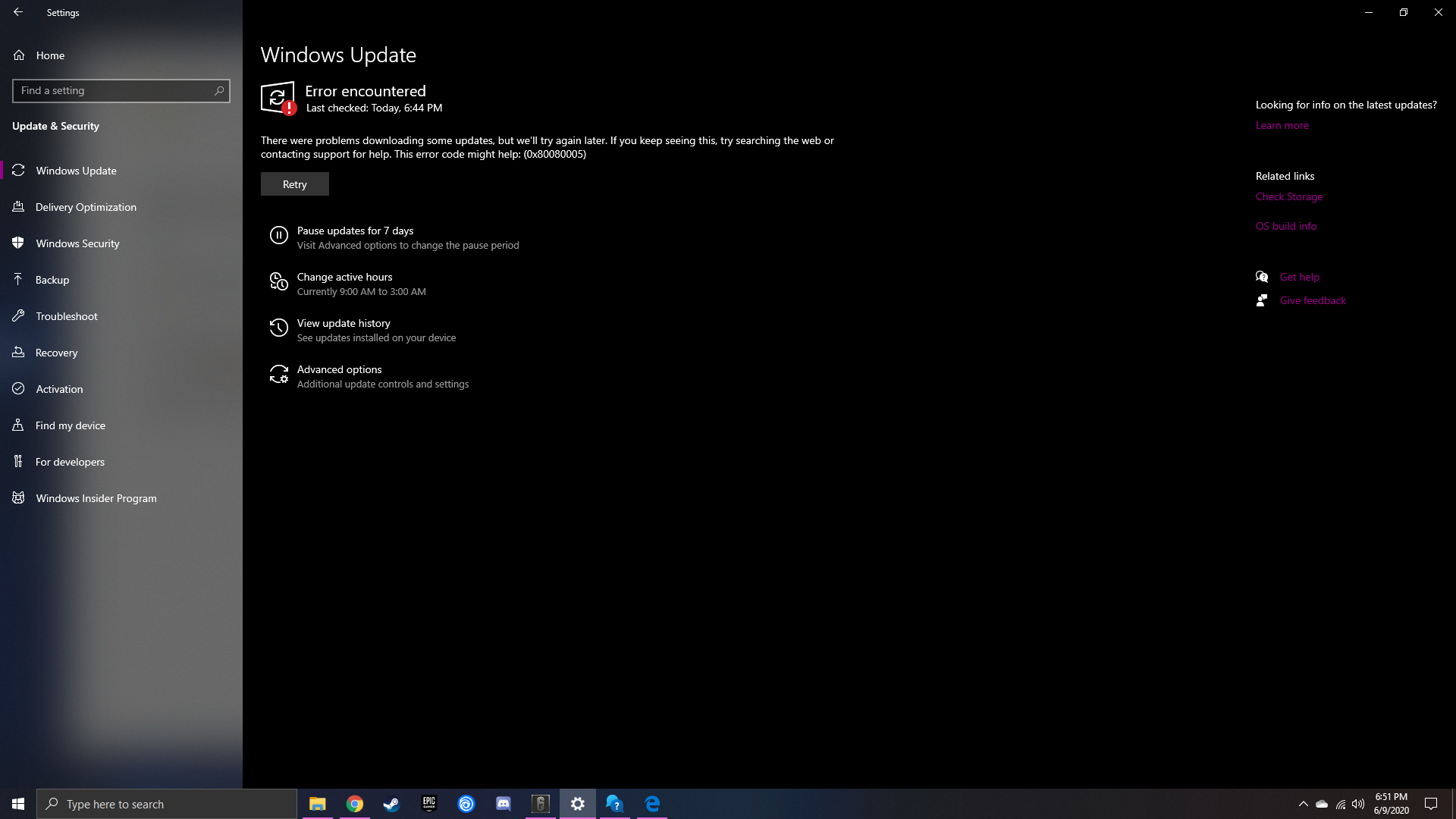1456x819 pixels.
Task: Go to the Backup section
Action: click(x=121, y=280)
